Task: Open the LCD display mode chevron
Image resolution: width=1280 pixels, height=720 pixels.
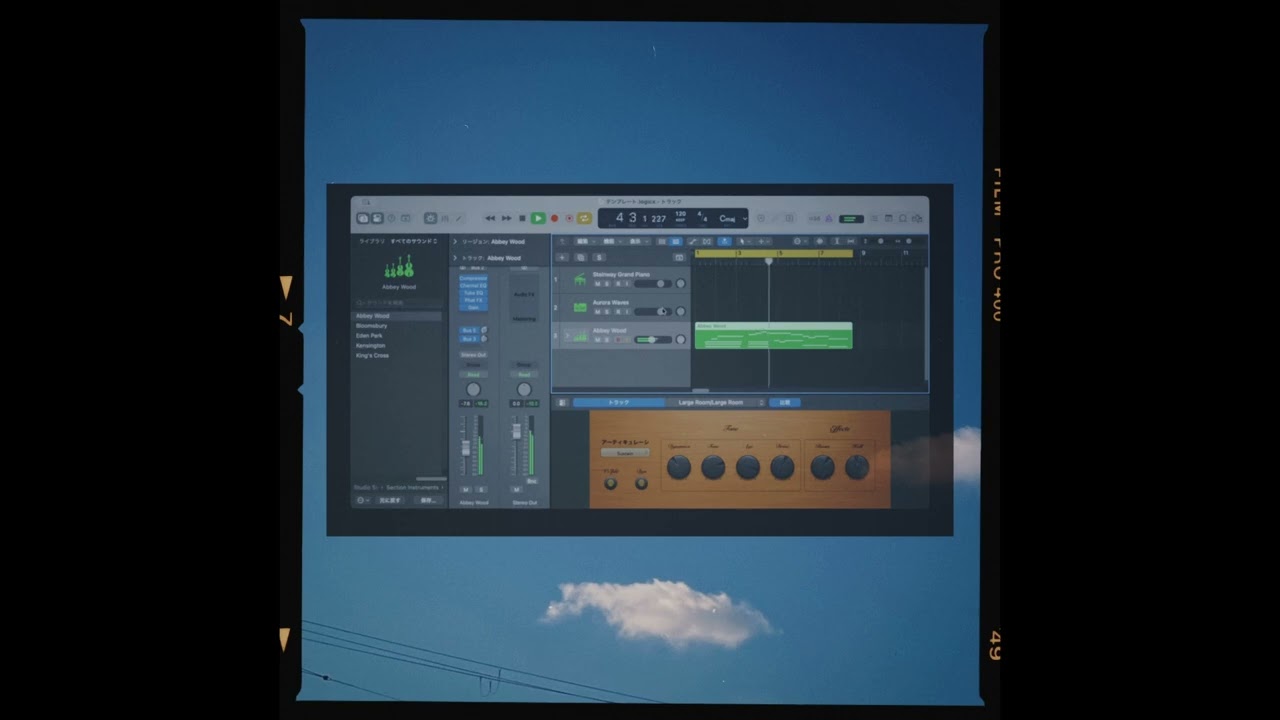Action: 745,218
